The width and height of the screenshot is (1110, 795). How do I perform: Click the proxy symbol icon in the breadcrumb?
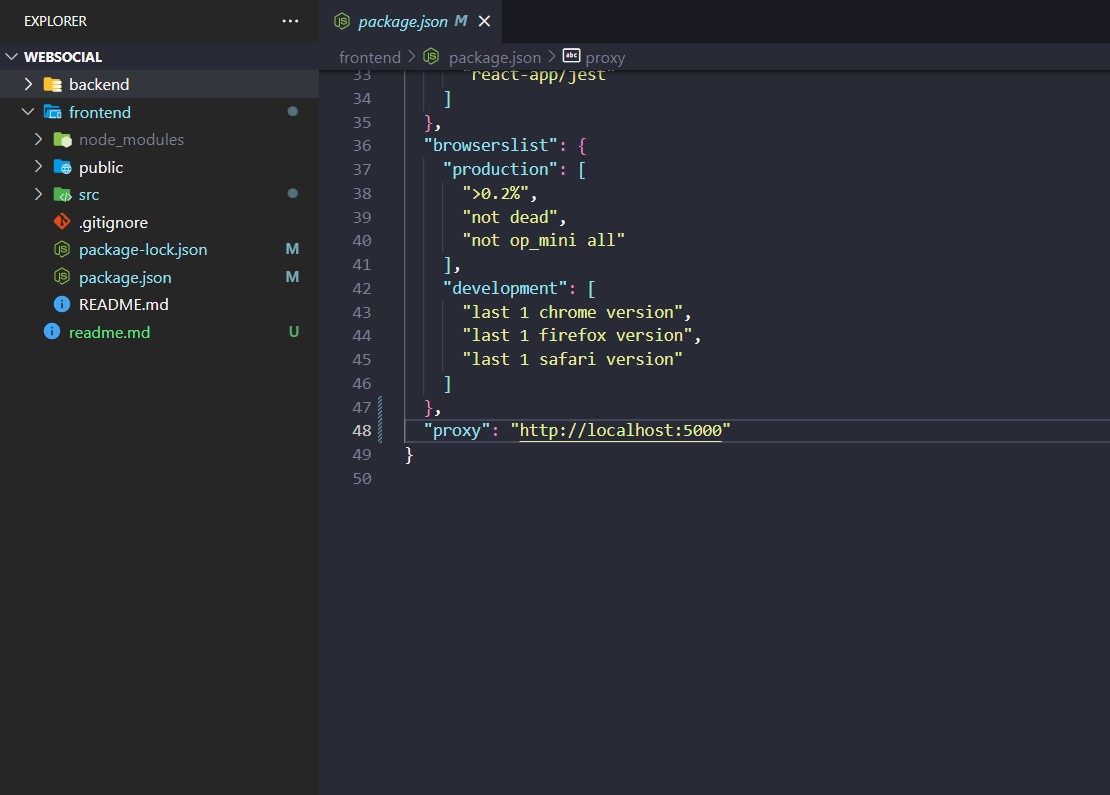tap(571, 56)
